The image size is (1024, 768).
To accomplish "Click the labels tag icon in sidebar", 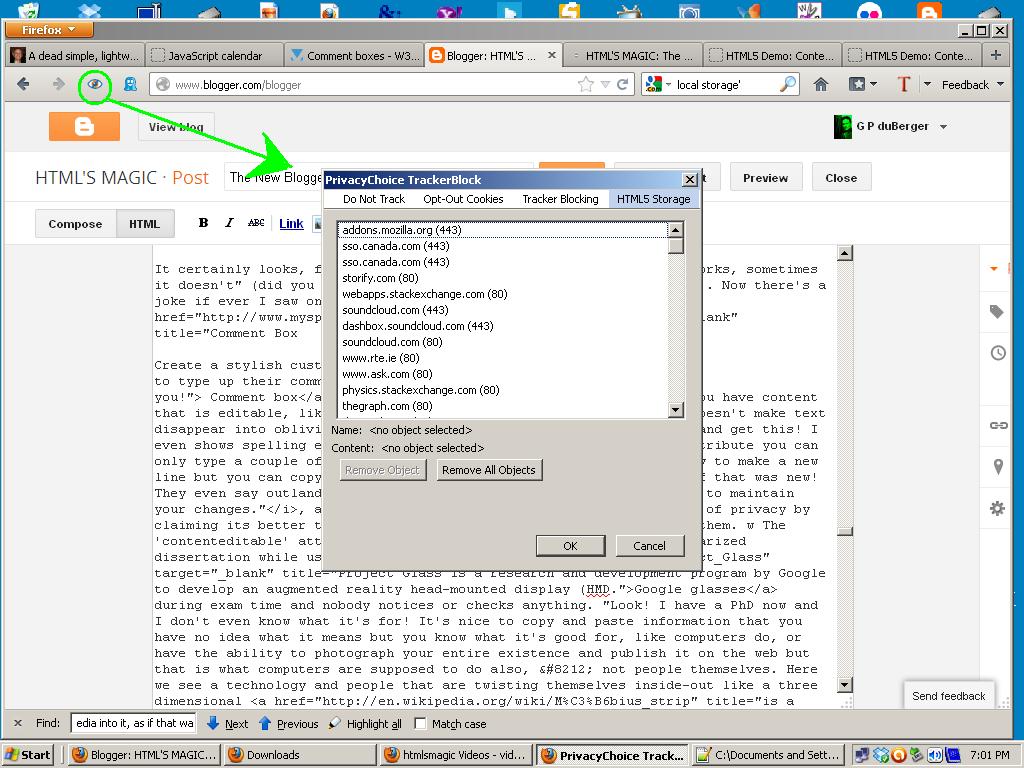I will [x=997, y=312].
